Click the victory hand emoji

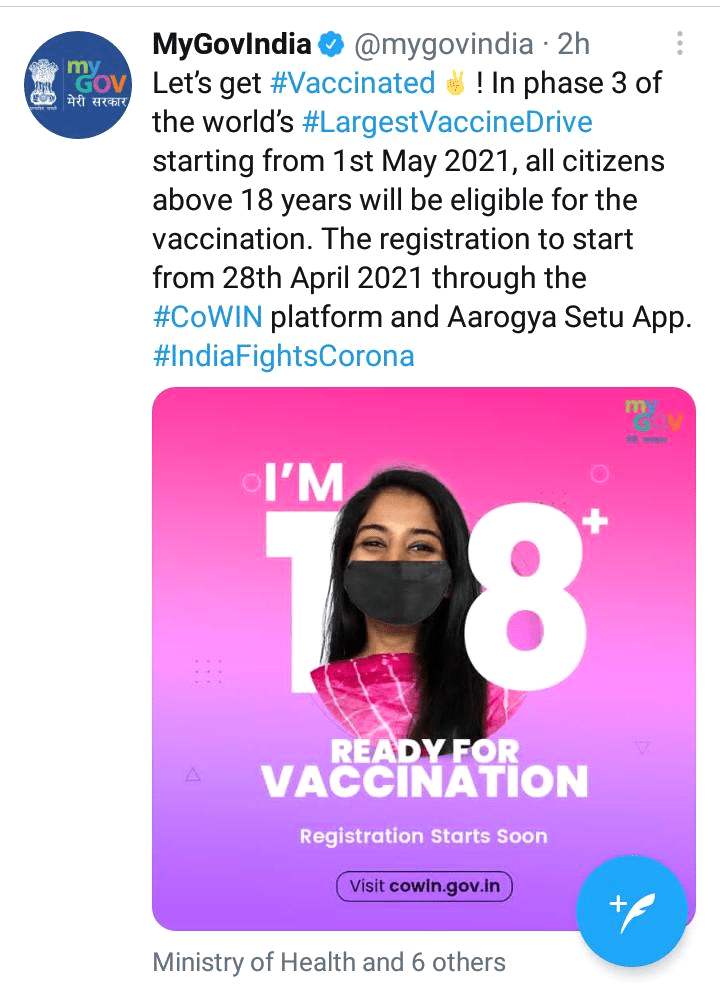(x=455, y=83)
